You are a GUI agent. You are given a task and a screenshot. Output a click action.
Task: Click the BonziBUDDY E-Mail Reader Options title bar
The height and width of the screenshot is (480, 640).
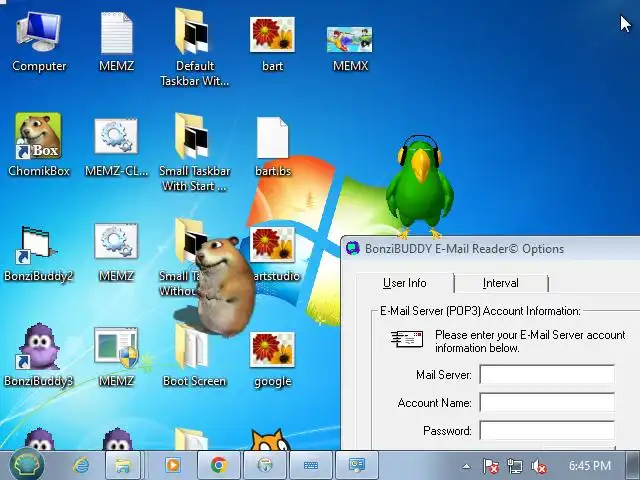(x=490, y=249)
